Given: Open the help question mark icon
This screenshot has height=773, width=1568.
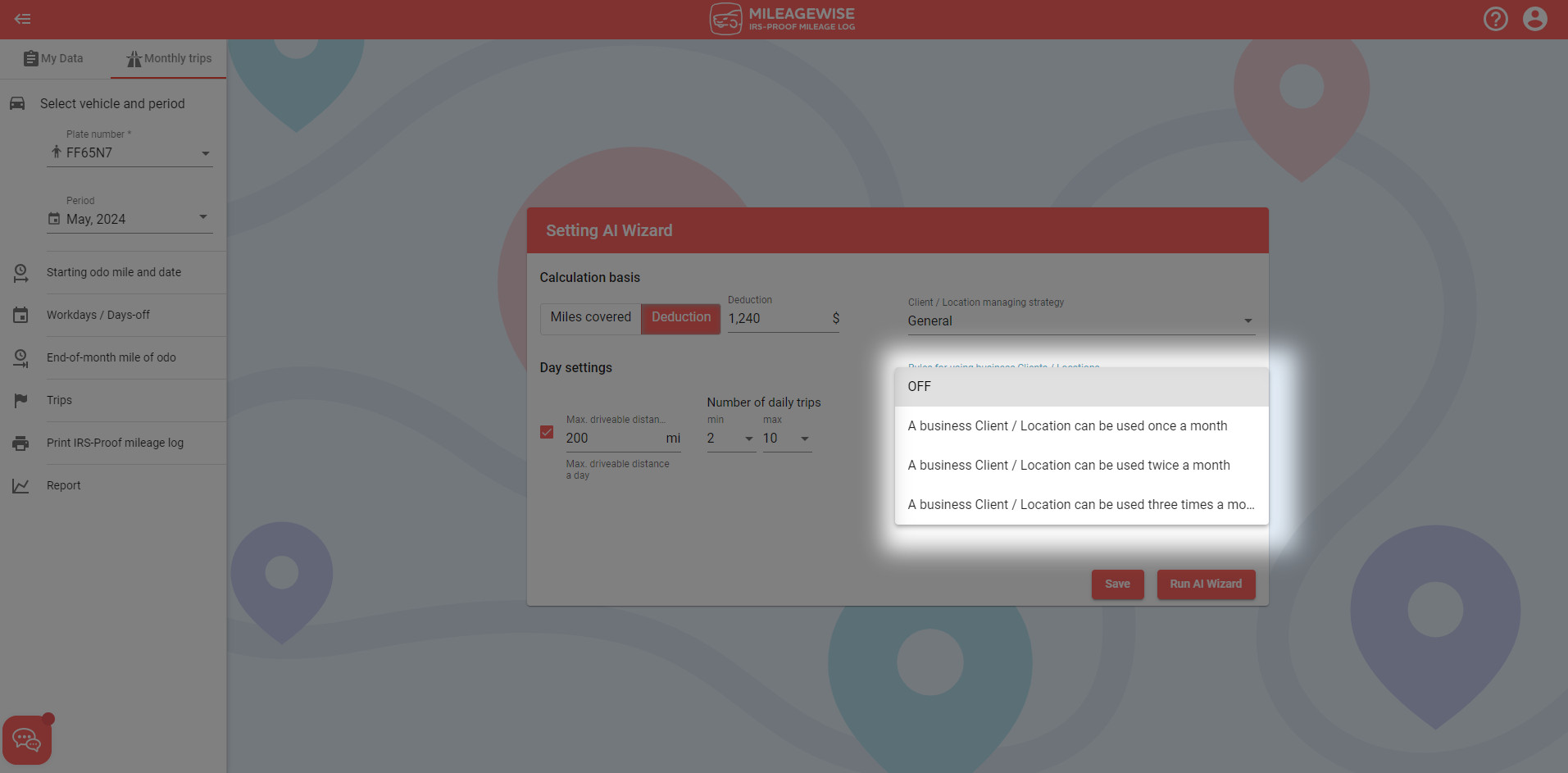Looking at the screenshot, I should click(1495, 18).
